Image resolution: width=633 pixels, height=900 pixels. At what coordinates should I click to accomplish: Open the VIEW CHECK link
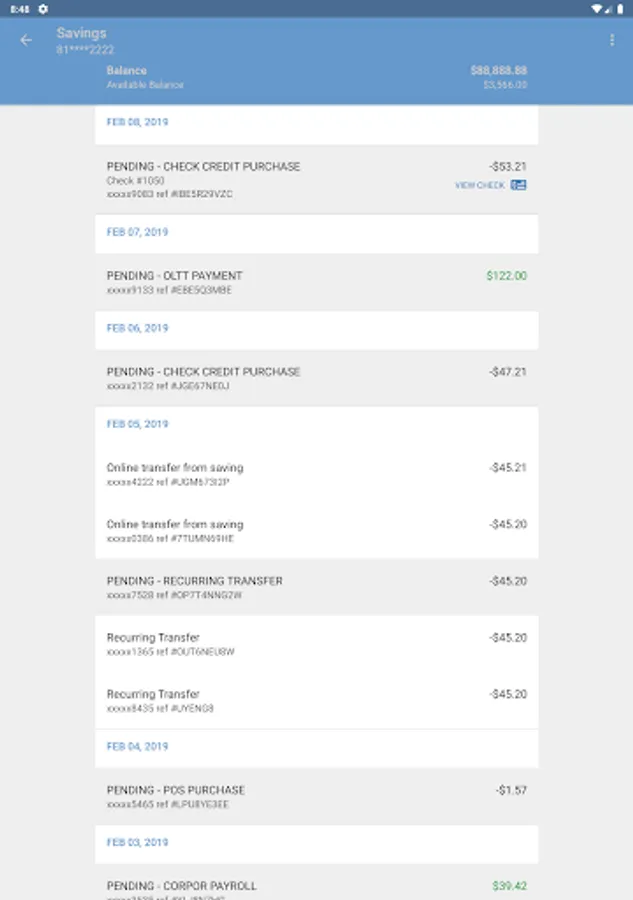point(480,185)
